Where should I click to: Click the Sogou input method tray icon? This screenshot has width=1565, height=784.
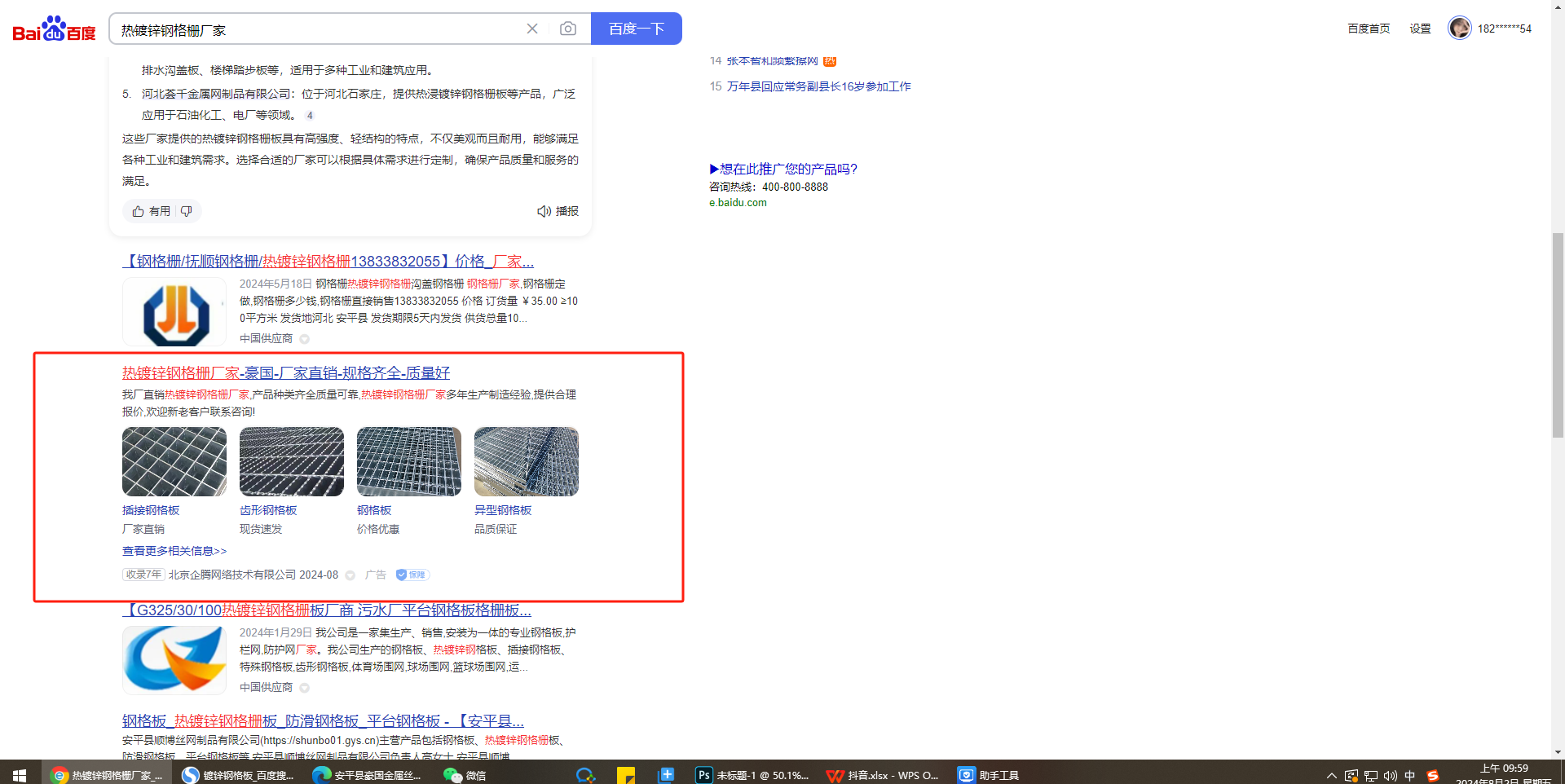coord(1432,776)
